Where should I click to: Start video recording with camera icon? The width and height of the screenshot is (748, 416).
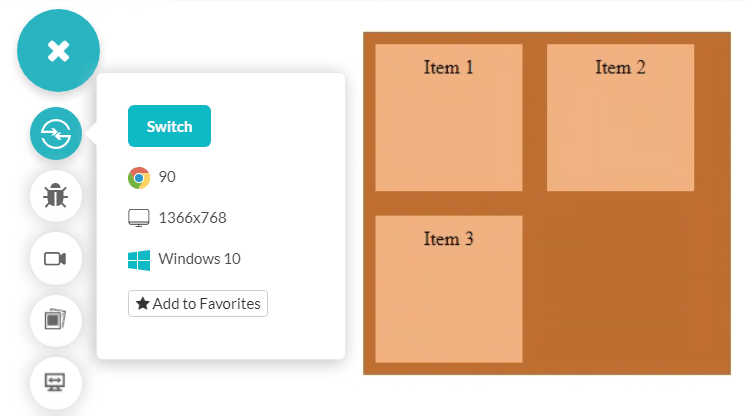click(x=56, y=259)
